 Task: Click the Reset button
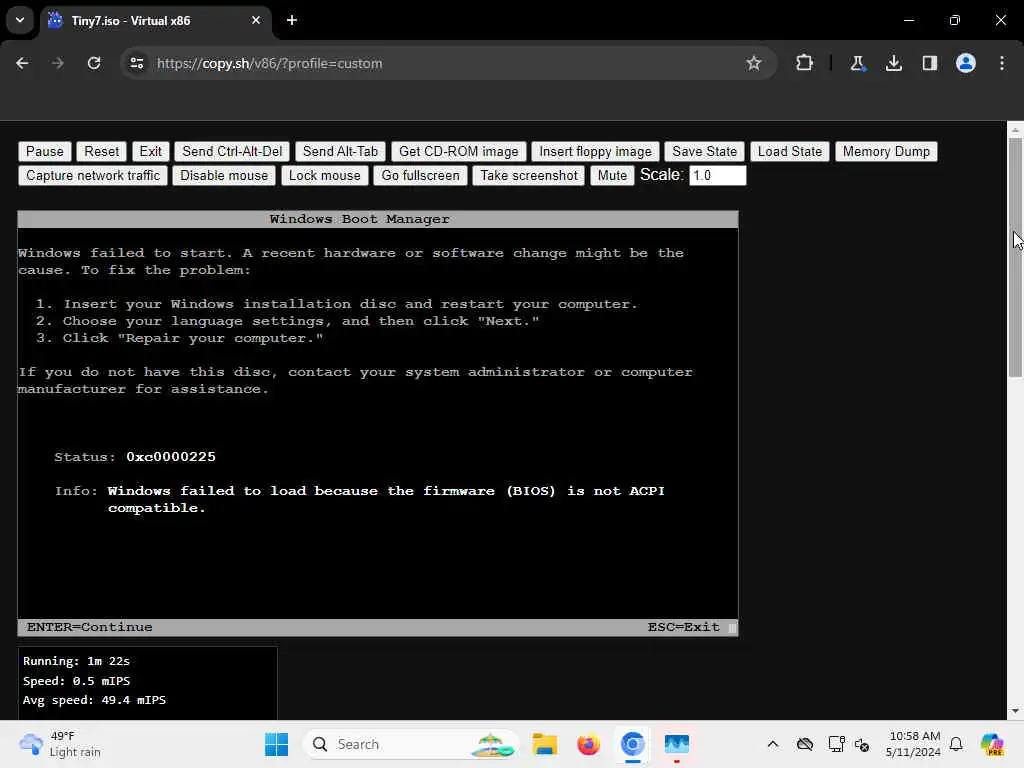click(101, 152)
